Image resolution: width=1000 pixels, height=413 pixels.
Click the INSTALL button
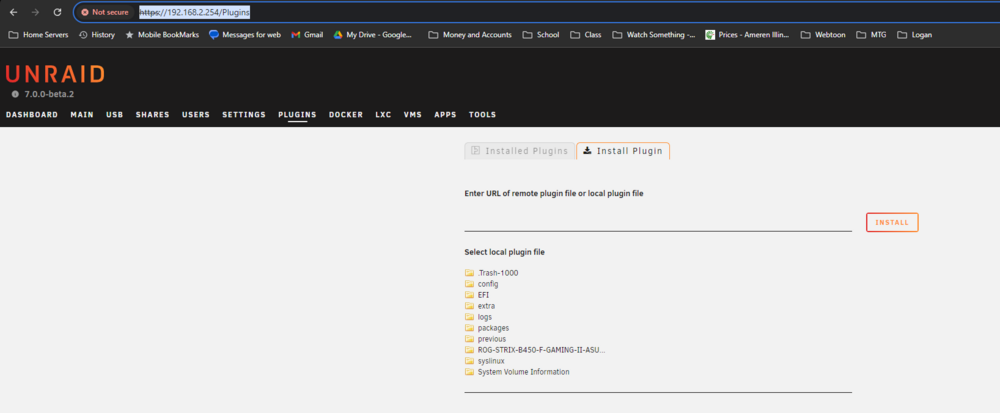tap(892, 222)
